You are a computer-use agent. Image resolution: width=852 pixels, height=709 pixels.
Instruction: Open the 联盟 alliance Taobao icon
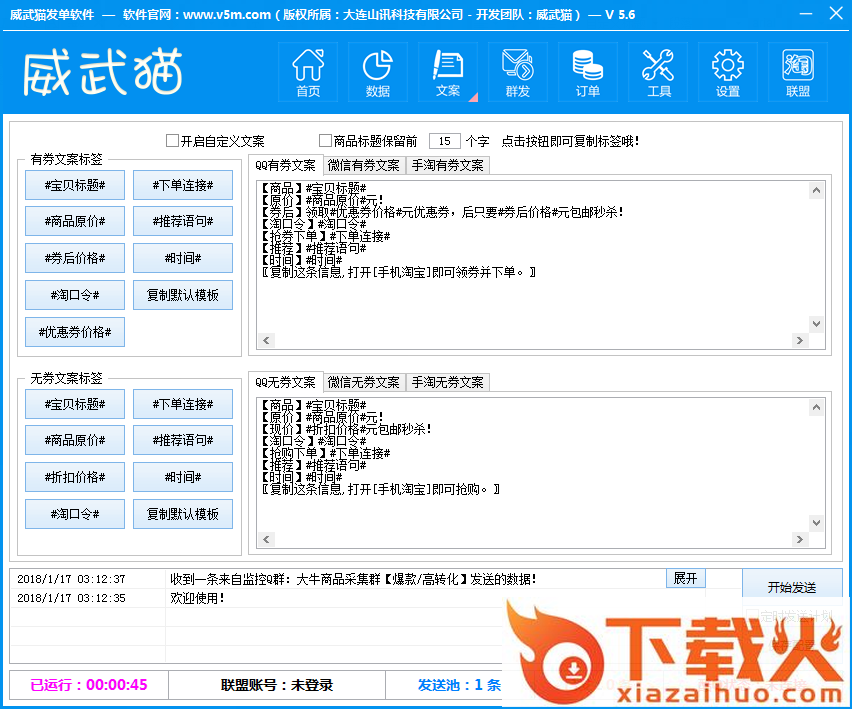798,72
